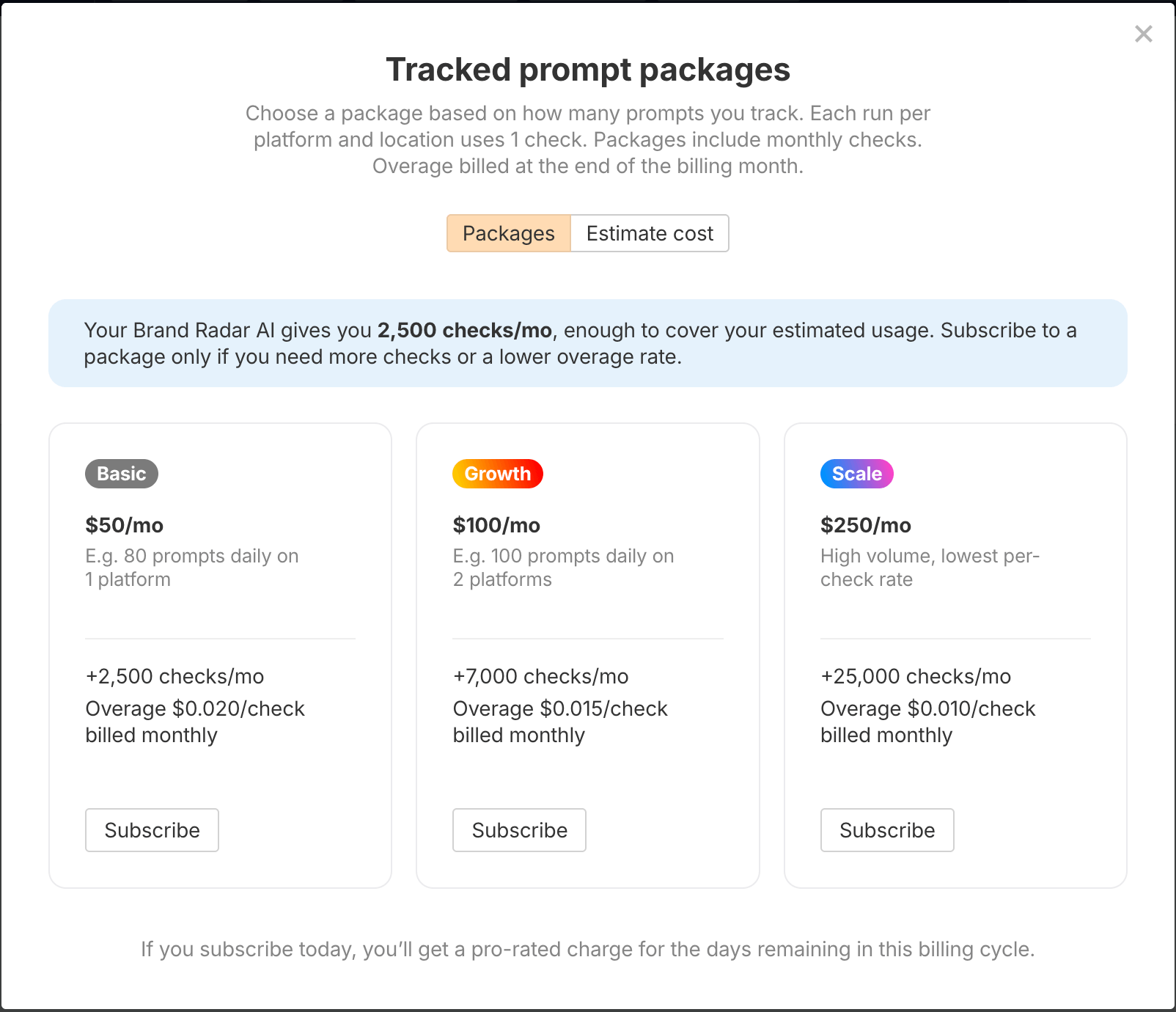The image size is (1176, 1012).
Task: Click the close X on the dialog
Action: (x=1144, y=34)
